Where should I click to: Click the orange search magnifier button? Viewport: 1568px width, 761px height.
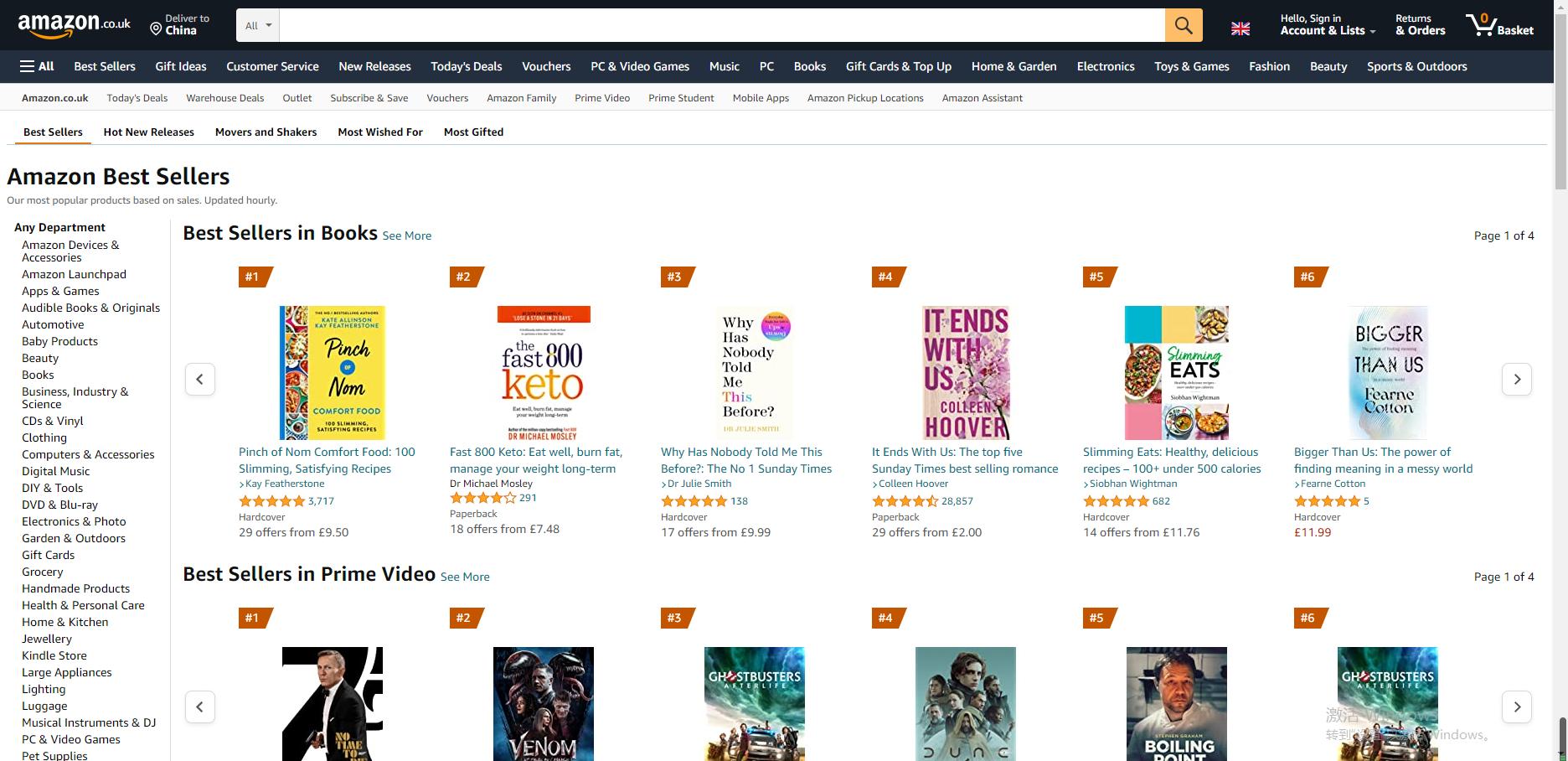[x=1183, y=25]
